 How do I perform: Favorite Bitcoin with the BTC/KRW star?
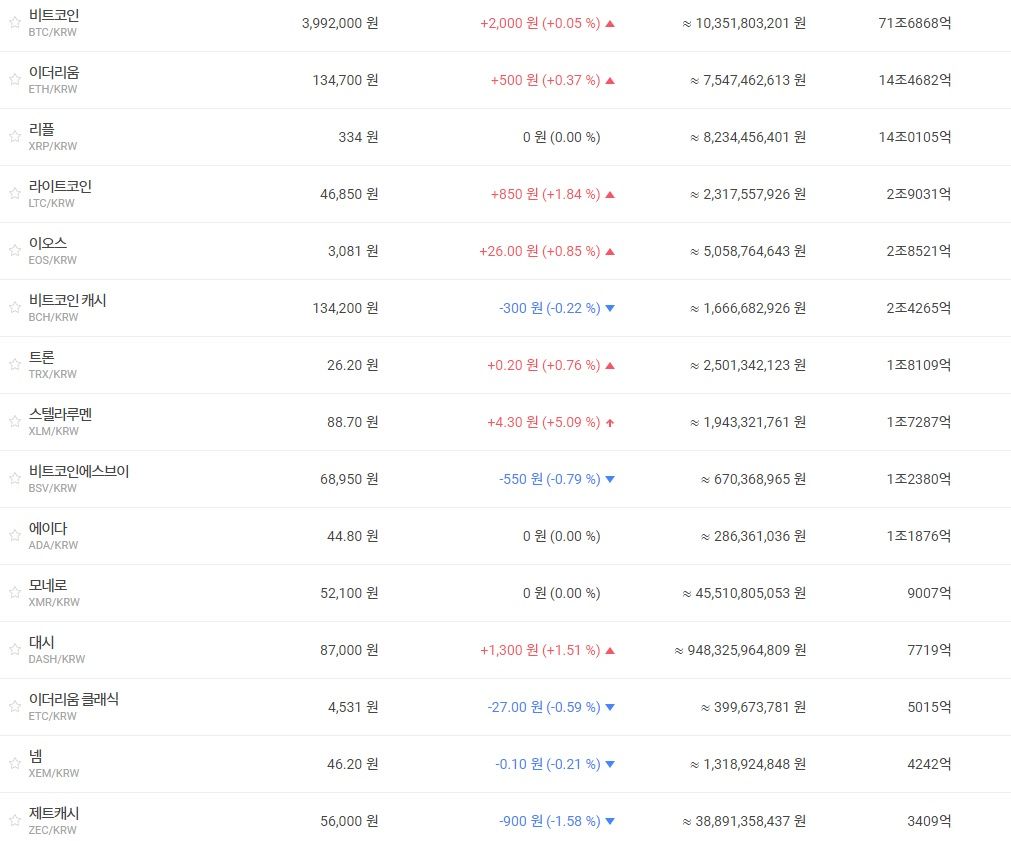14,23
